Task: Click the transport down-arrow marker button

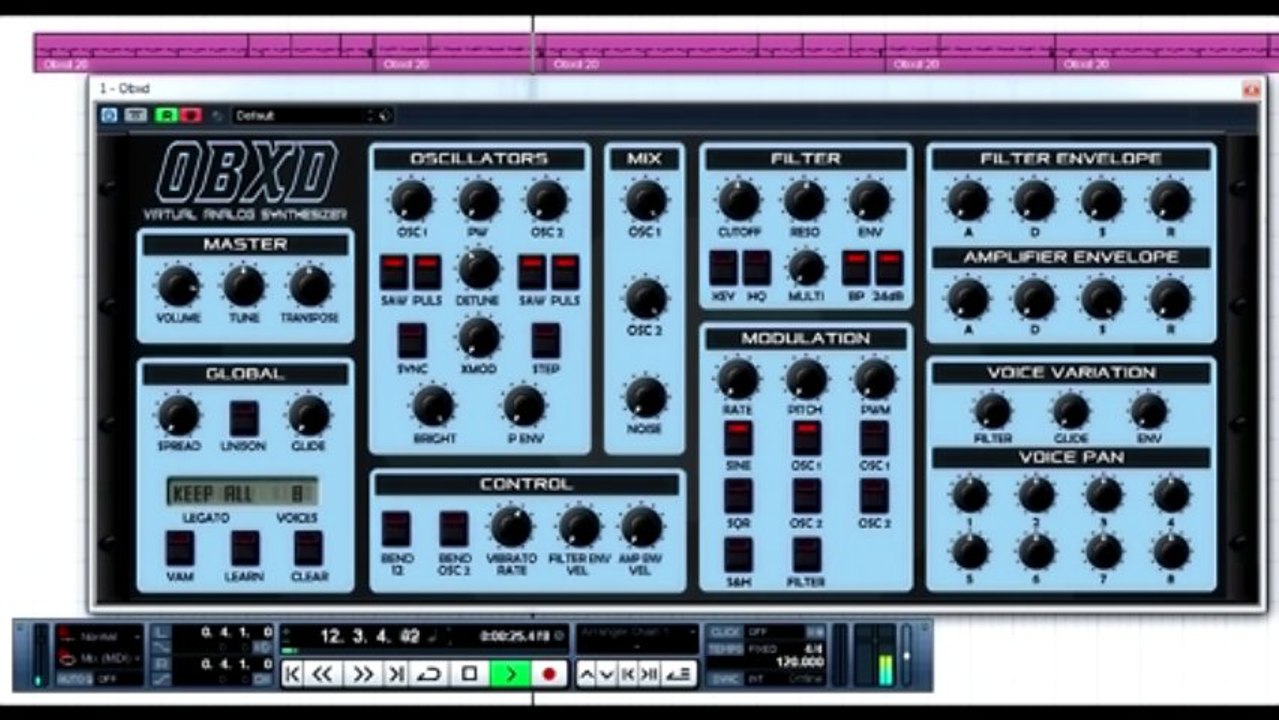Action: coord(607,674)
